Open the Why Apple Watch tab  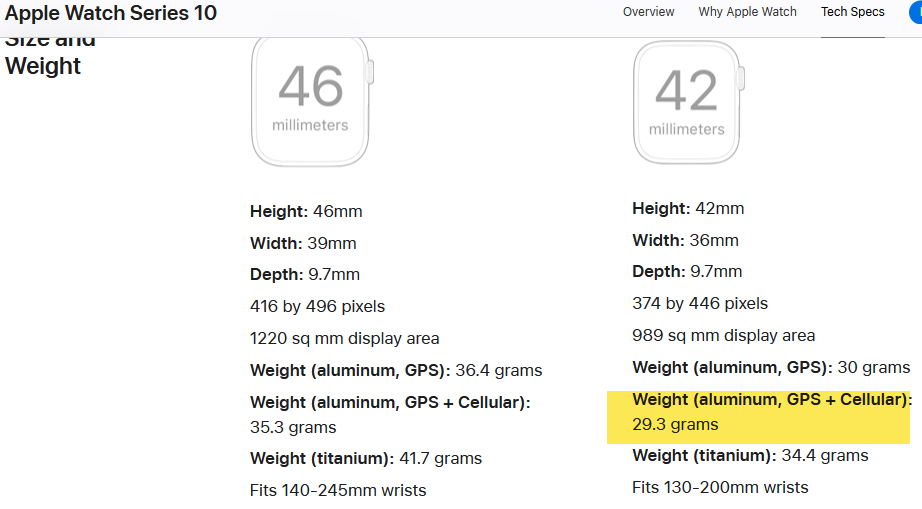pos(747,12)
